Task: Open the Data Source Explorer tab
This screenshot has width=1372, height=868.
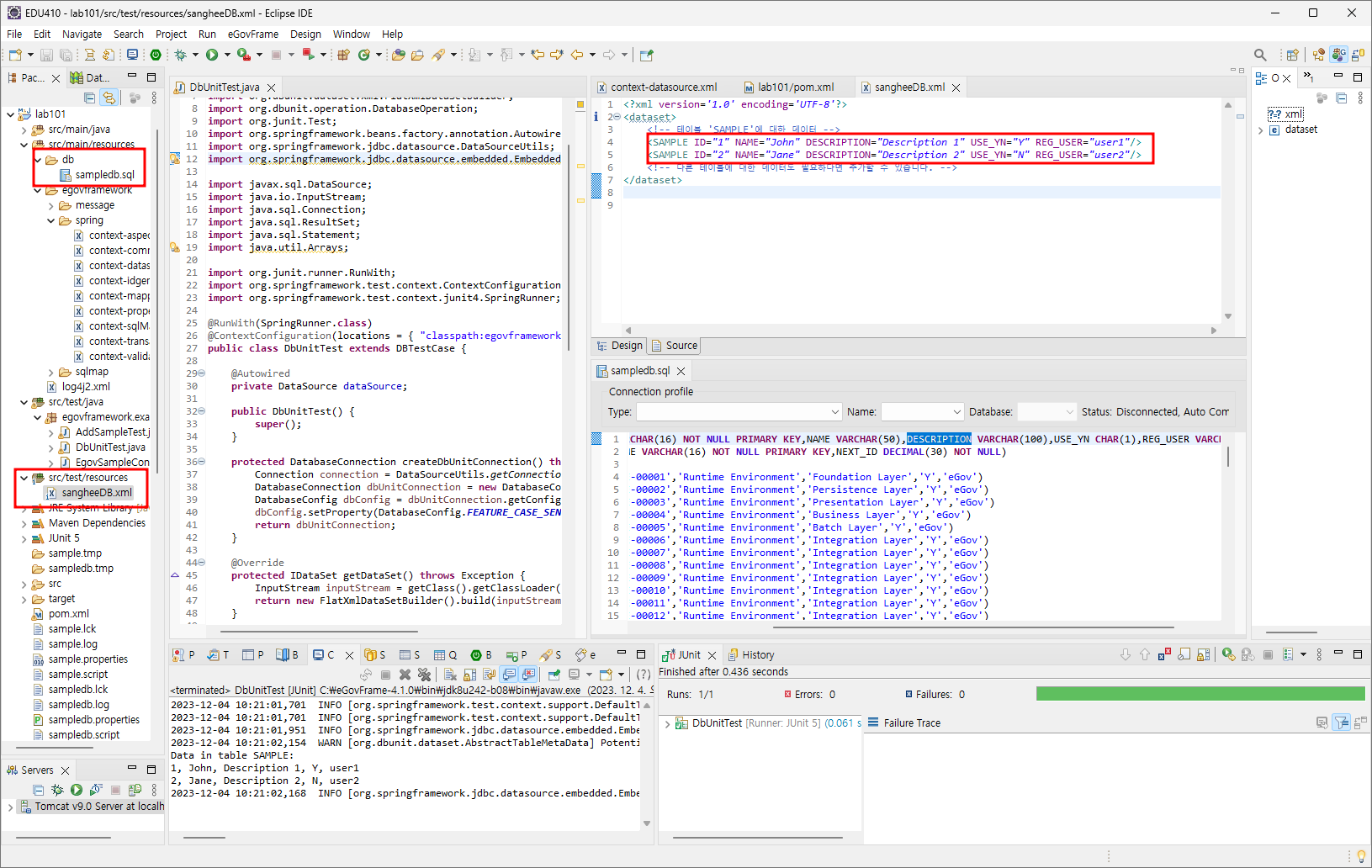Action: point(91,77)
